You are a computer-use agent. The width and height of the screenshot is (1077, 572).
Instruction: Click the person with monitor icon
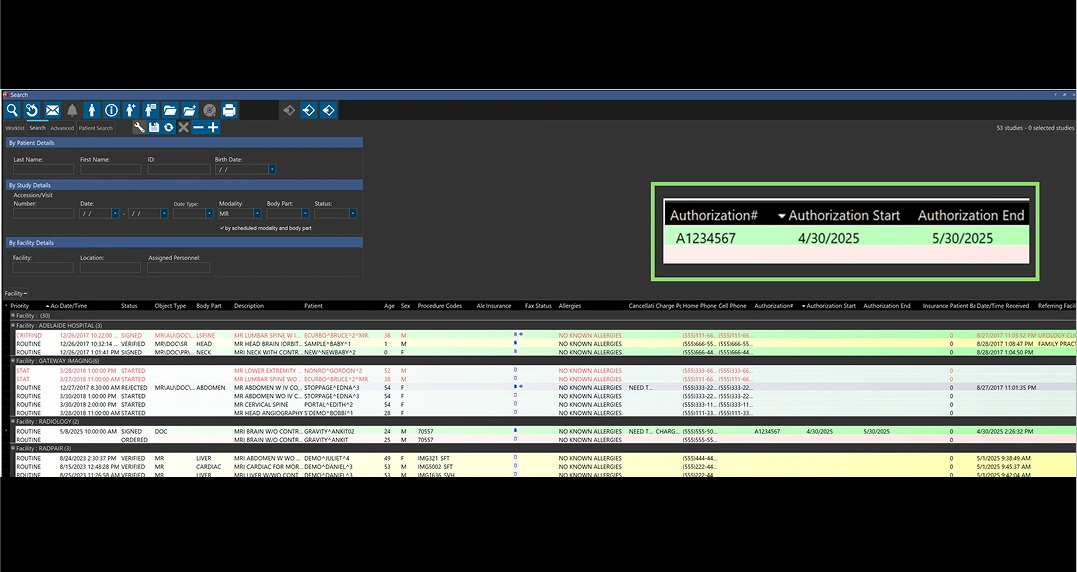coord(150,110)
